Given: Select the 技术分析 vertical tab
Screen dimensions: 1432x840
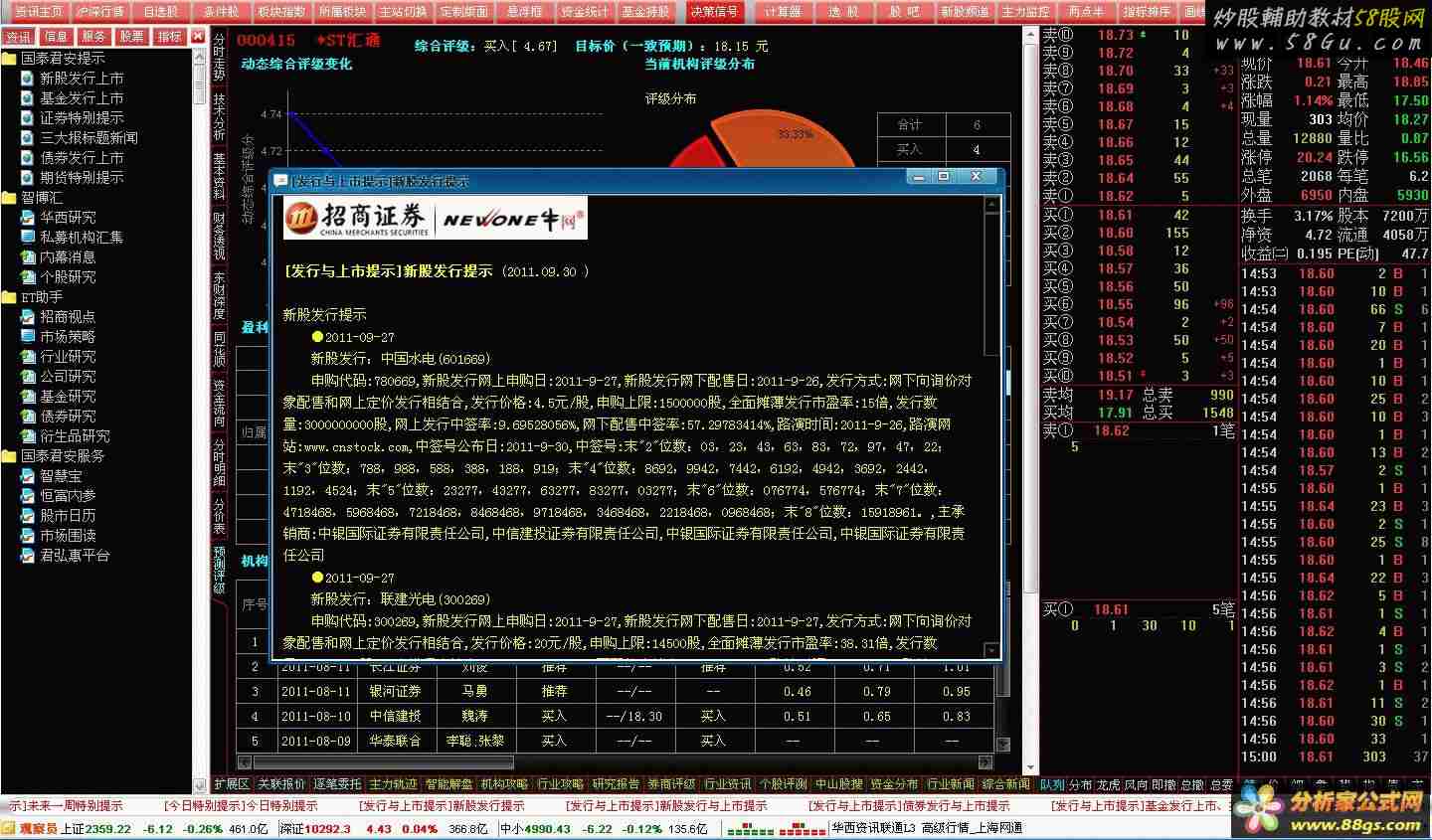Looking at the screenshot, I should coord(219,117).
